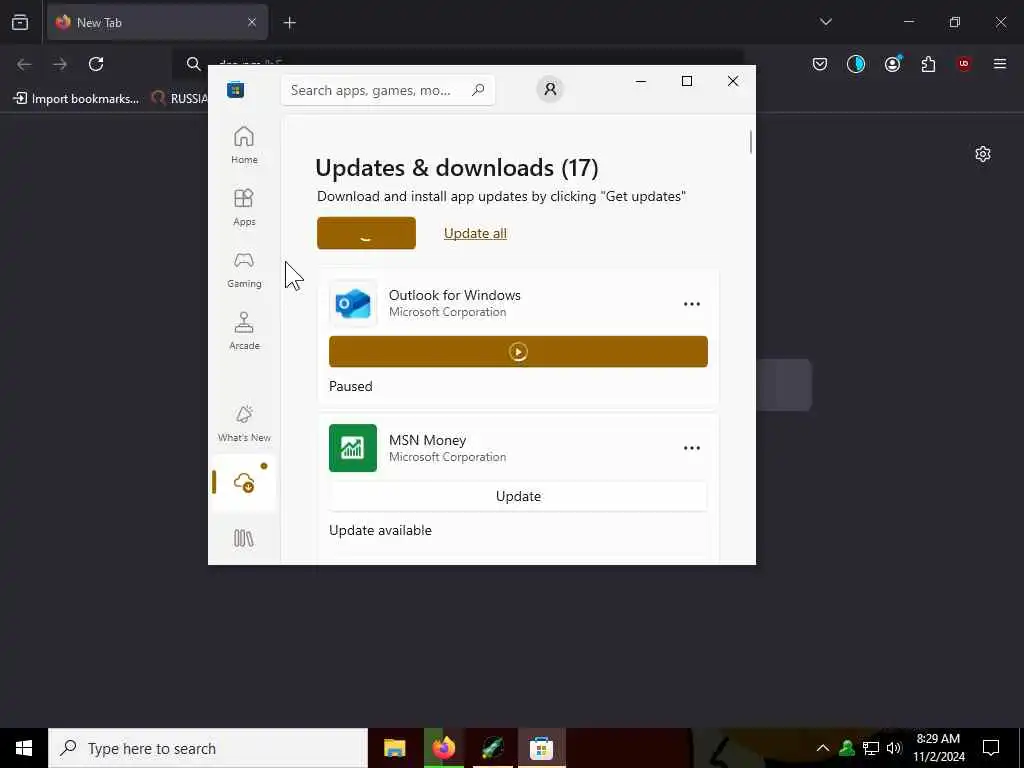
Task: Click Update for MSN Money
Action: (x=518, y=496)
